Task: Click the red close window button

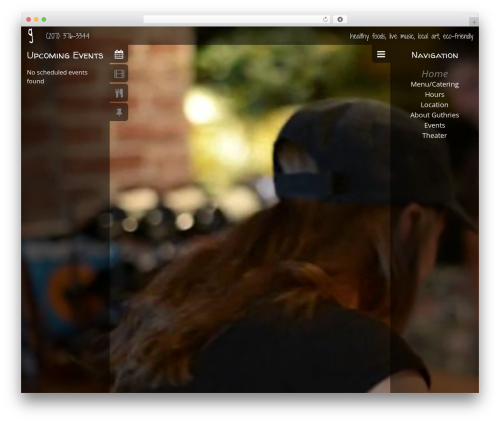Action: [x=29, y=19]
